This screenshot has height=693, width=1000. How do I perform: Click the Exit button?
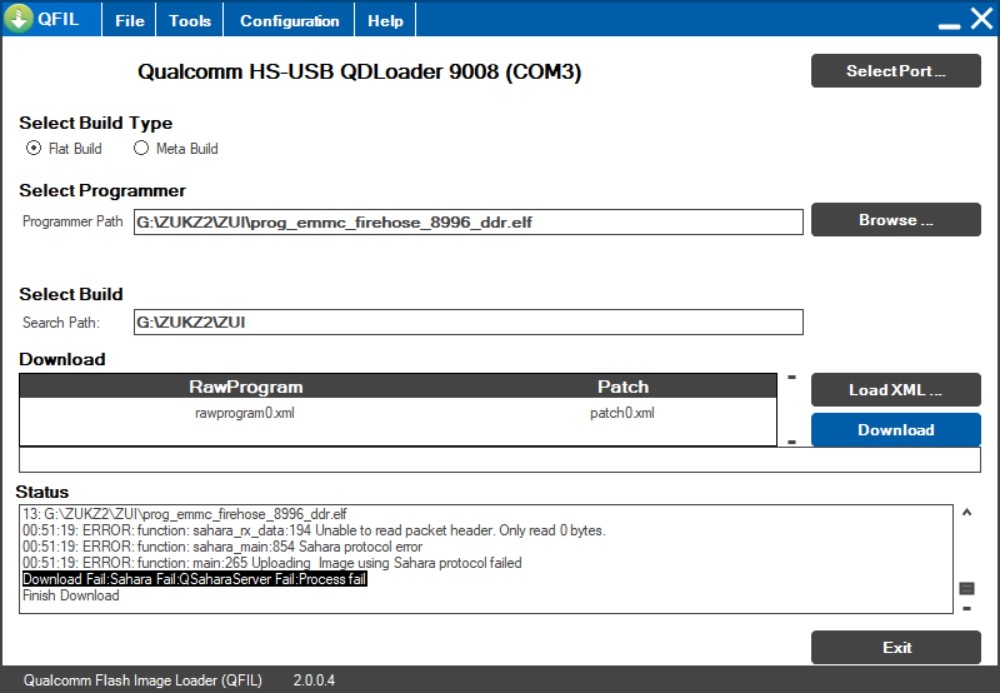[895, 647]
